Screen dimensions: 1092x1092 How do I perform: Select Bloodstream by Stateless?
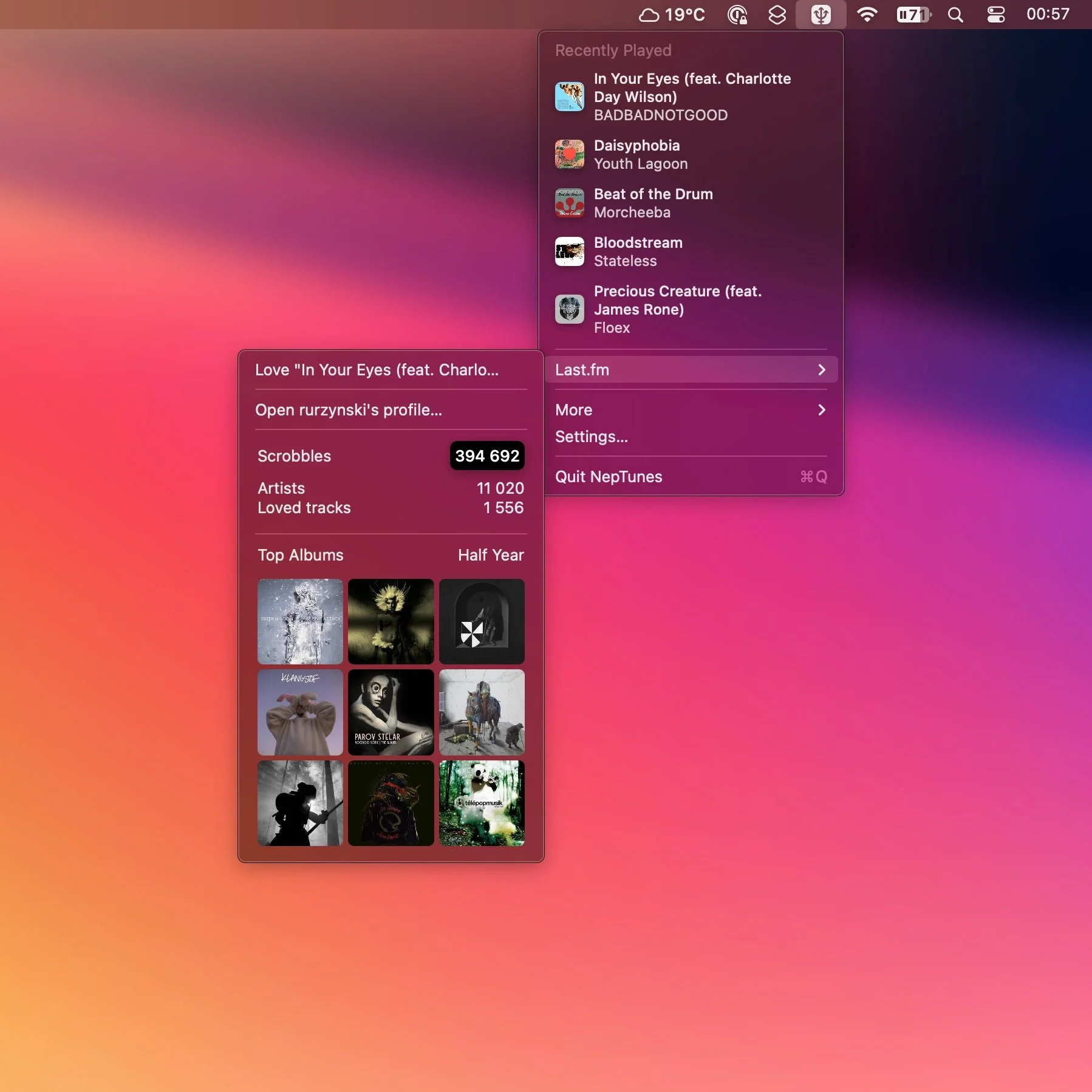691,251
